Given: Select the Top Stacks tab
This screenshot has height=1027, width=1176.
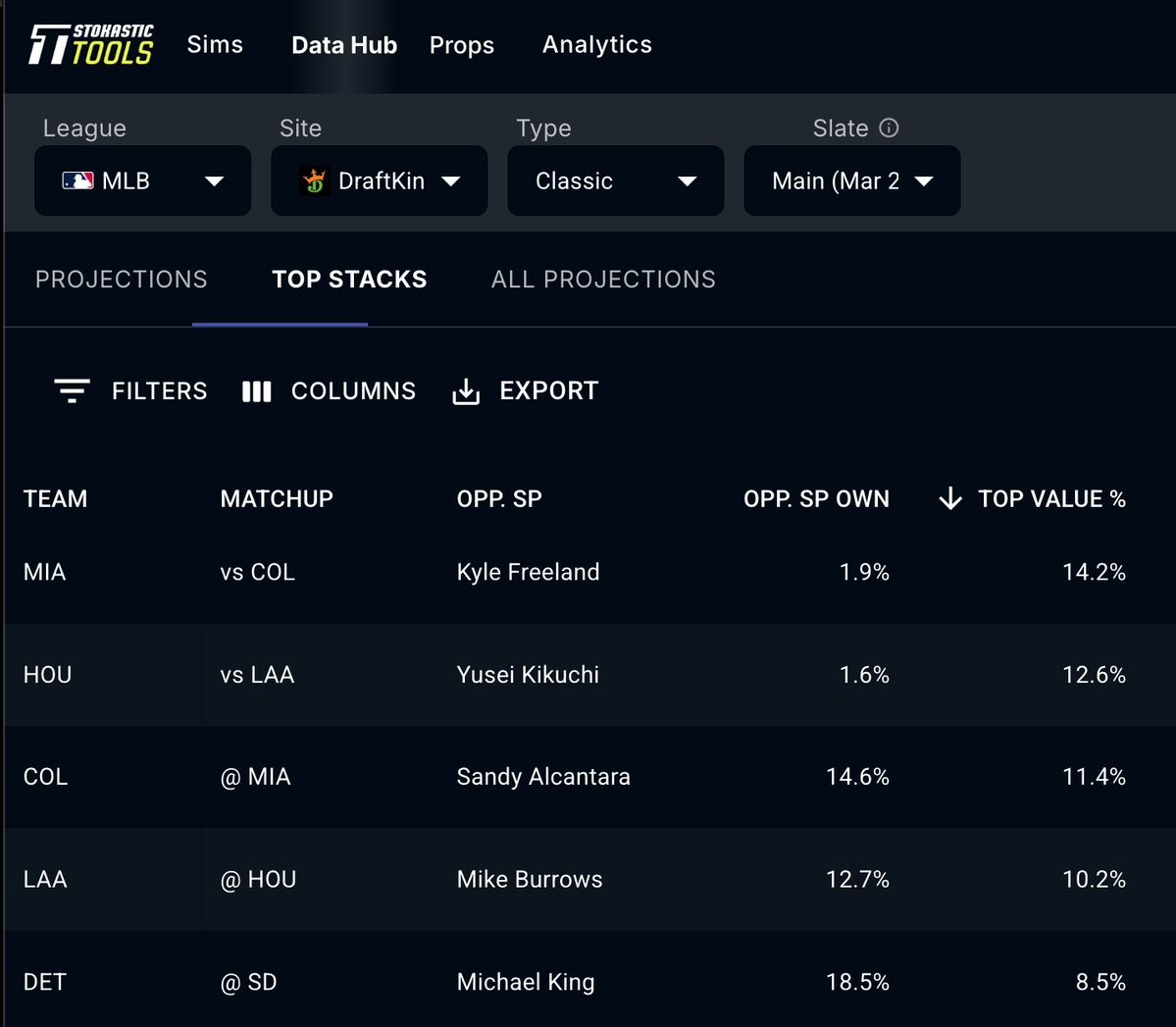Looking at the screenshot, I should [x=349, y=280].
